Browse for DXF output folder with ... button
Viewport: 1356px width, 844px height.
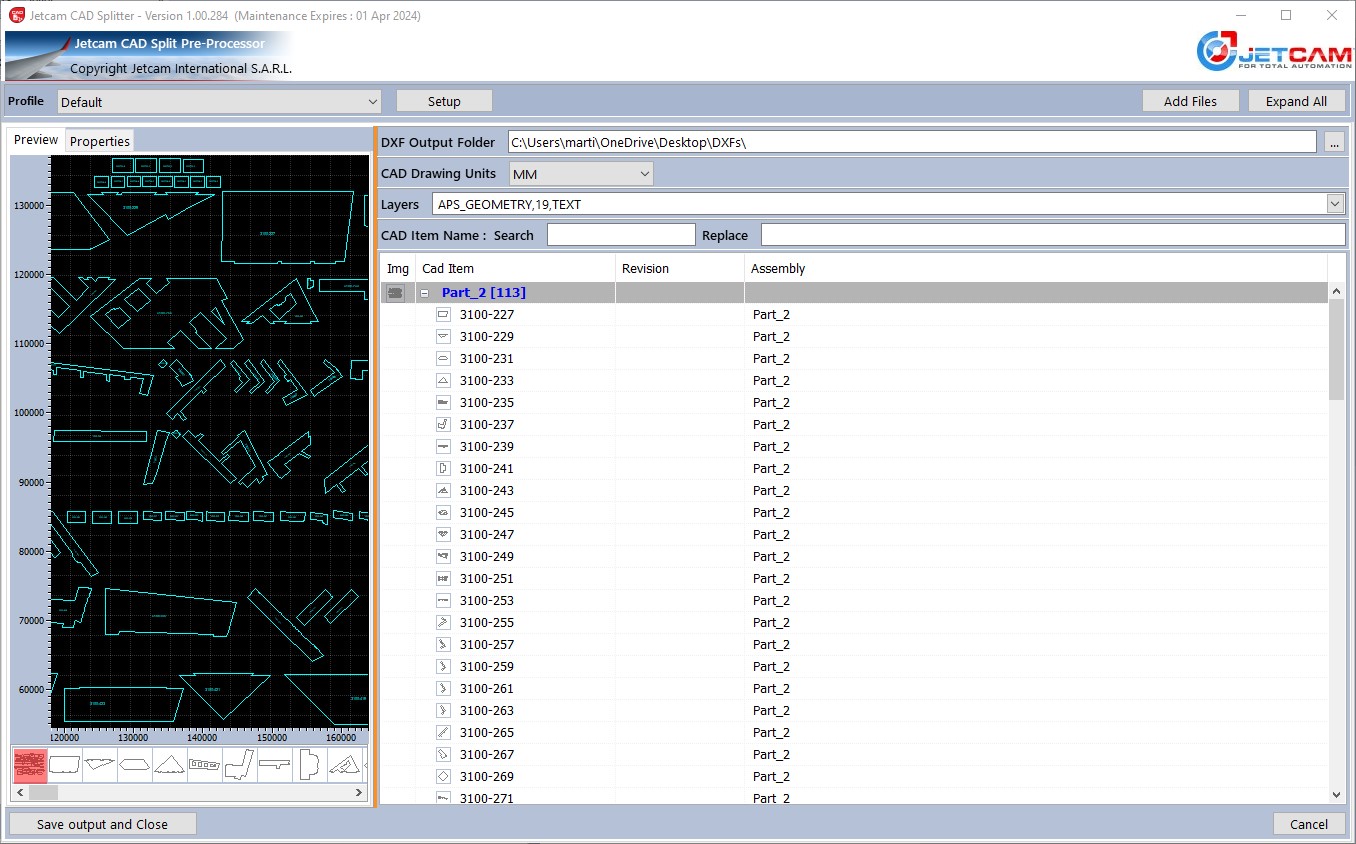pyautogui.click(x=1334, y=142)
